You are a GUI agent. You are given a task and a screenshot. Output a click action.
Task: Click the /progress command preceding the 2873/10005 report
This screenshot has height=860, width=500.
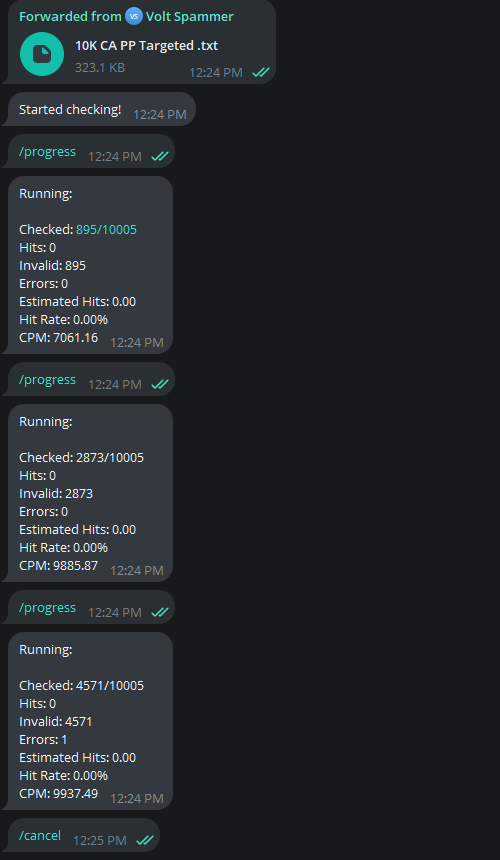48,380
